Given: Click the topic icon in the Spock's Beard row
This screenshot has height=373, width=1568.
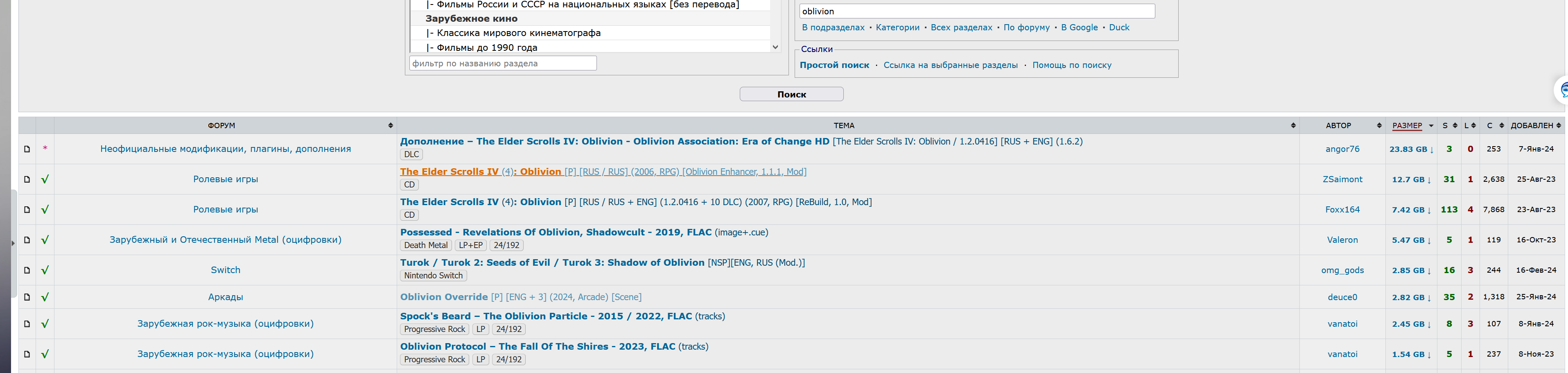Looking at the screenshot, I should click(x=27, y=324).
